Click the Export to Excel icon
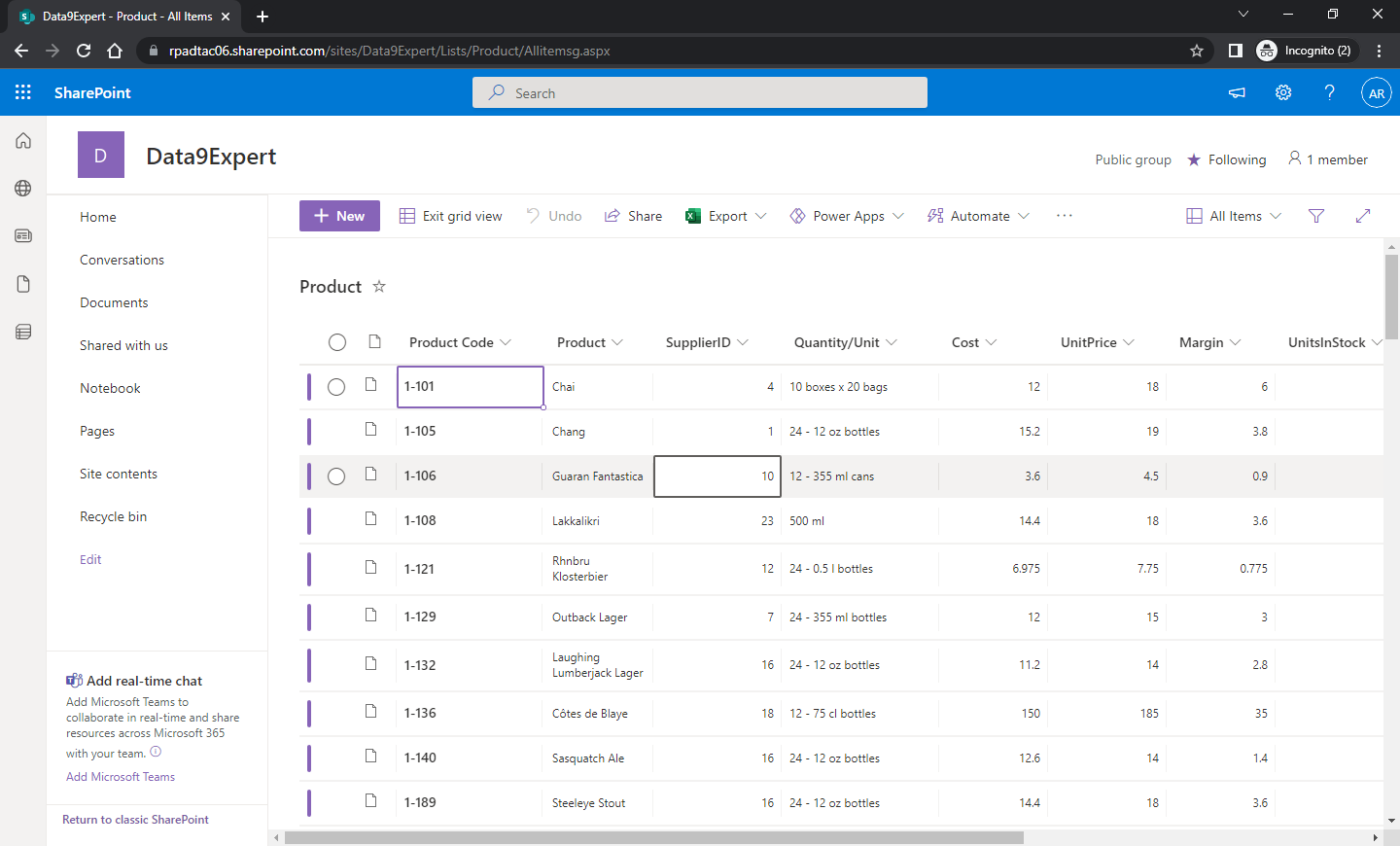 [693, 216]
